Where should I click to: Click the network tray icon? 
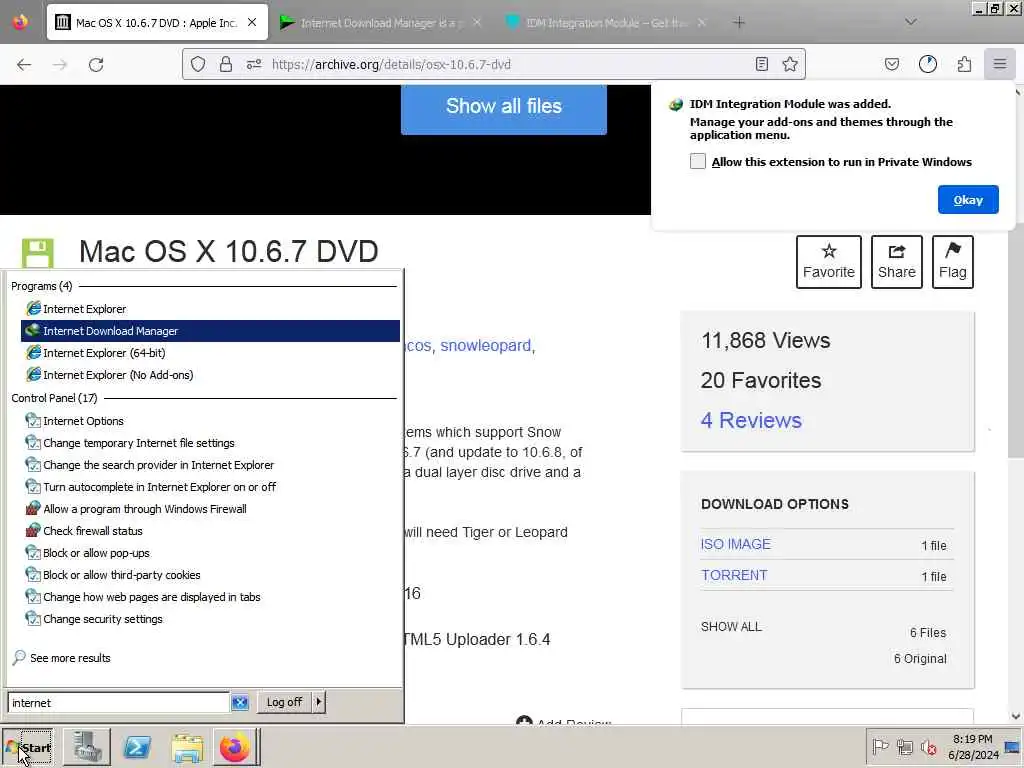(x=904, y=746)
